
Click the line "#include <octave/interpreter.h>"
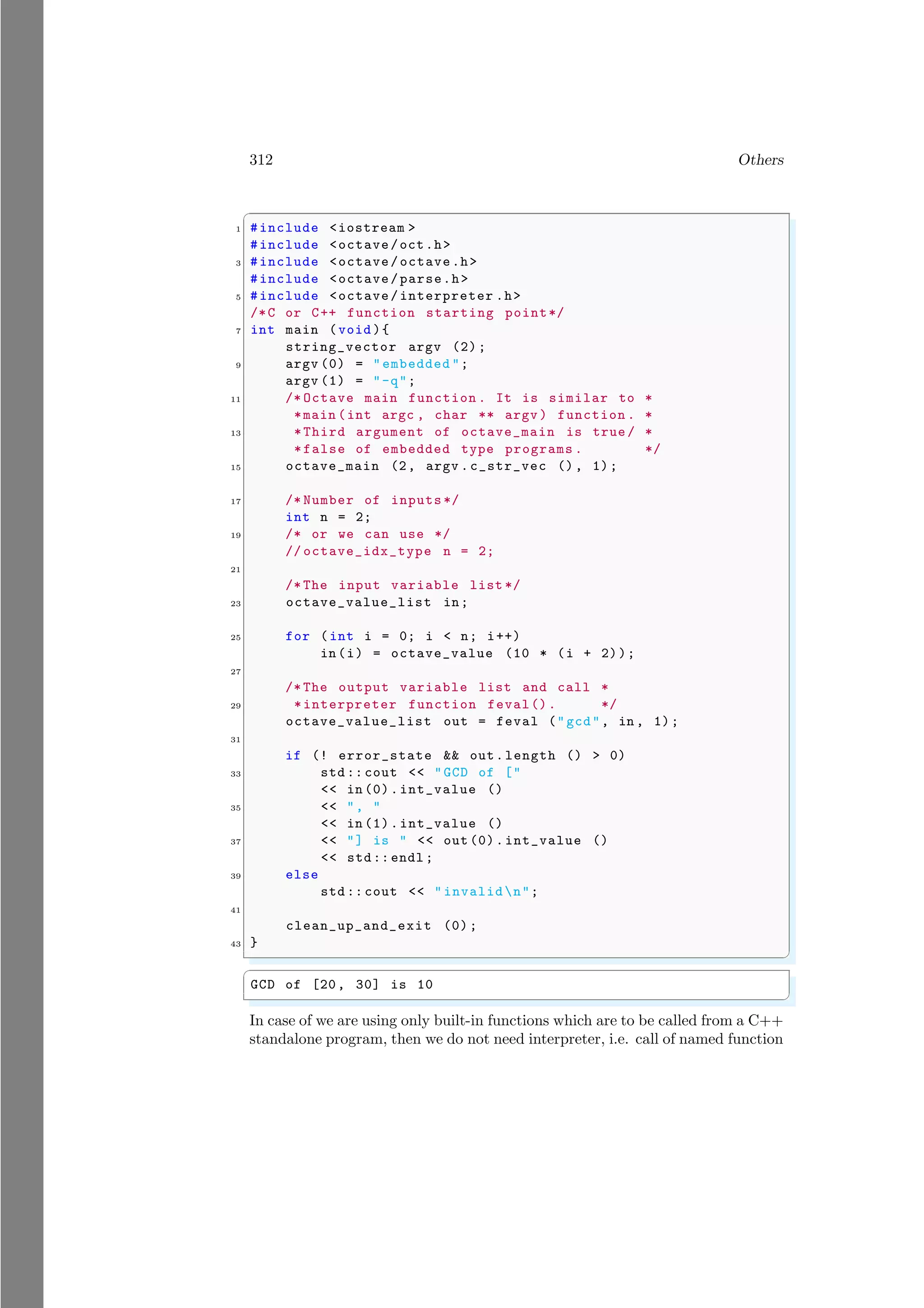point(385,296)
